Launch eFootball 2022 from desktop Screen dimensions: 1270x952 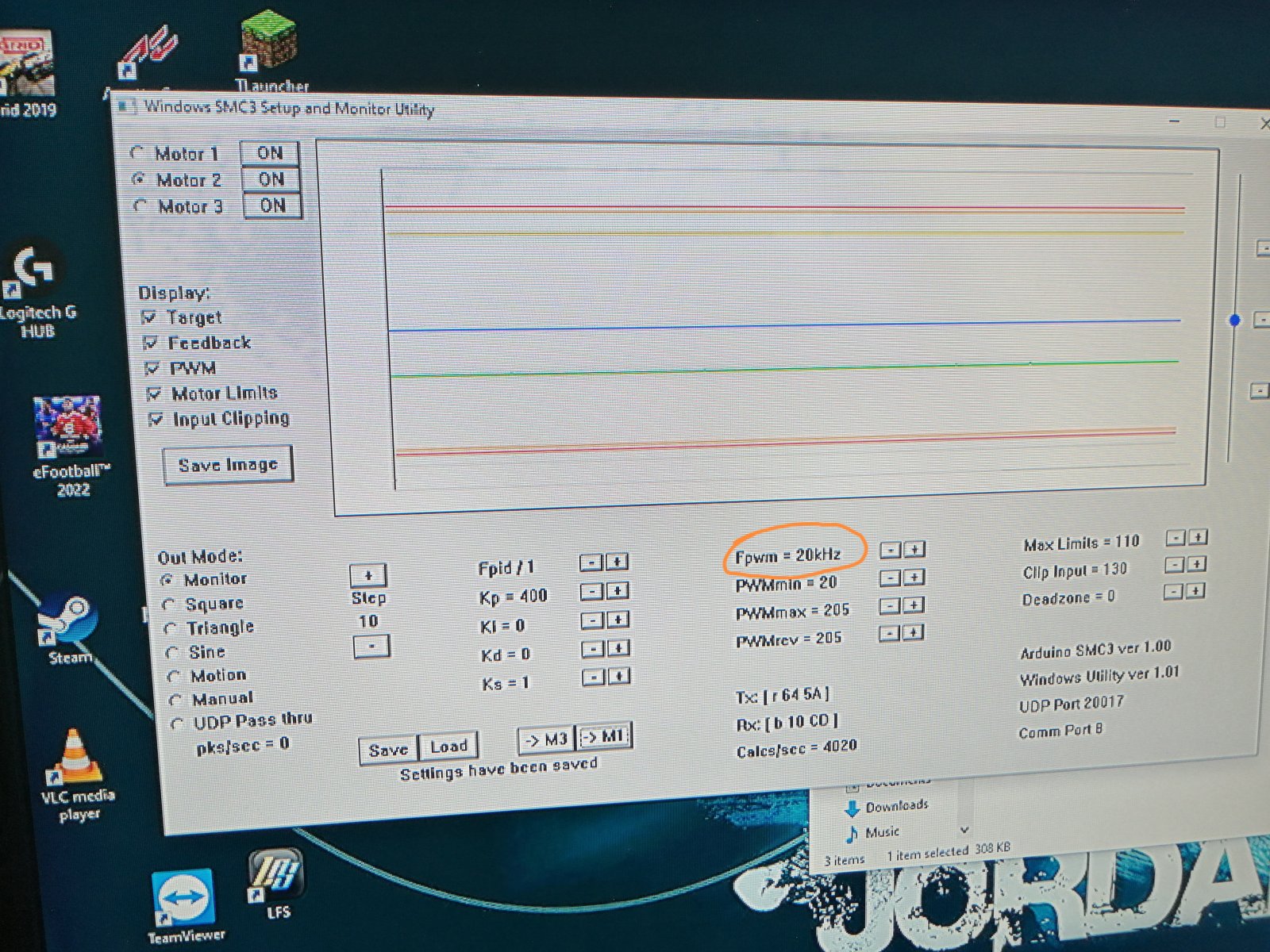point(70,446)
